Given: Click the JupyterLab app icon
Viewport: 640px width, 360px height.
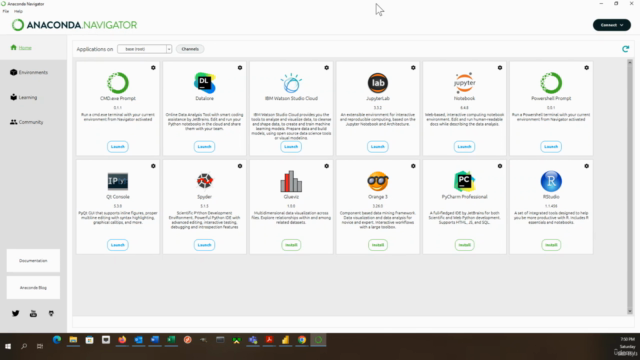Looking at the screenshot, I should (378, 83).
